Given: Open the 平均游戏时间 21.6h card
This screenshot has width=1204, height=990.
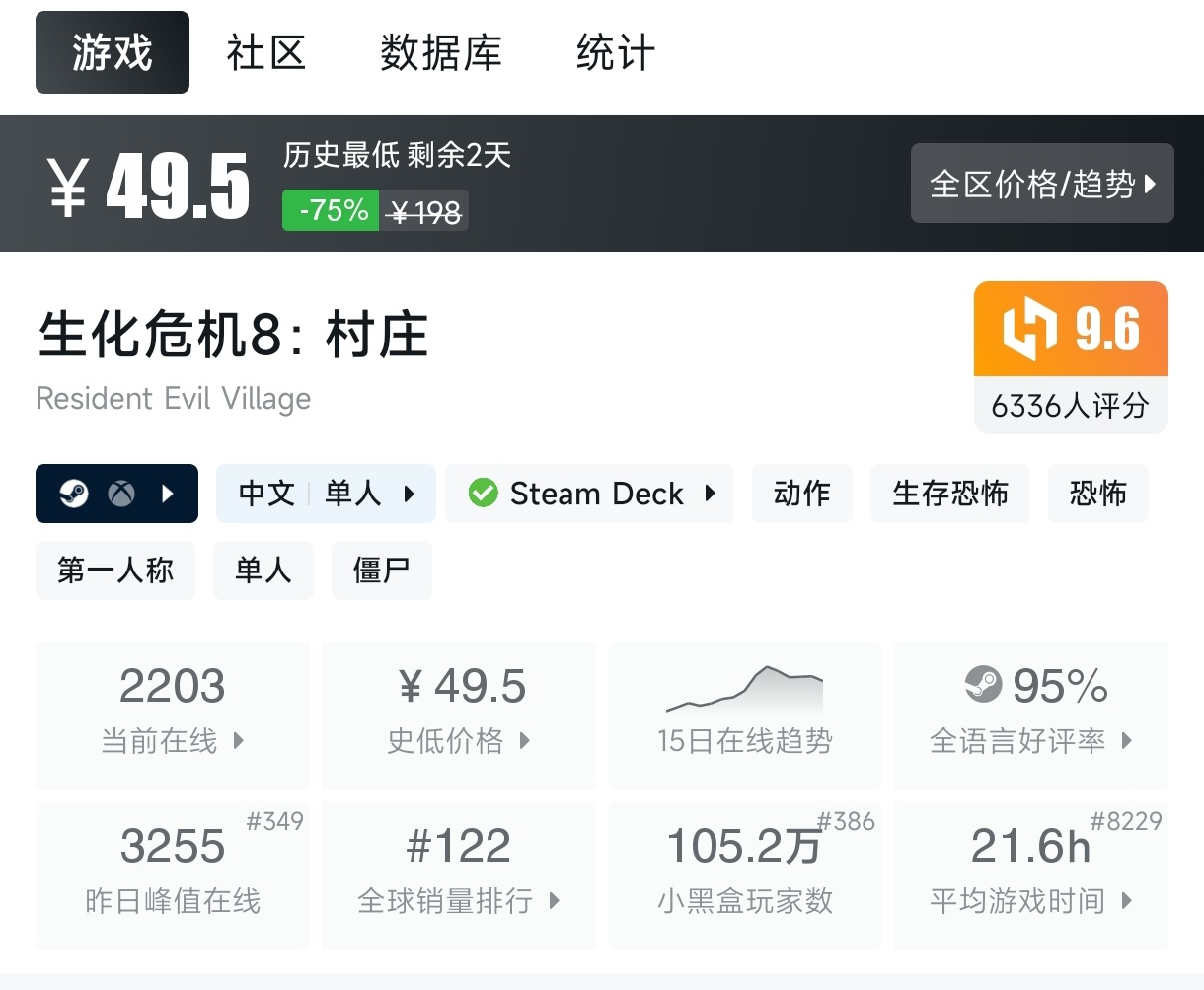Looking at the screenshot, I should point(1031,875).
